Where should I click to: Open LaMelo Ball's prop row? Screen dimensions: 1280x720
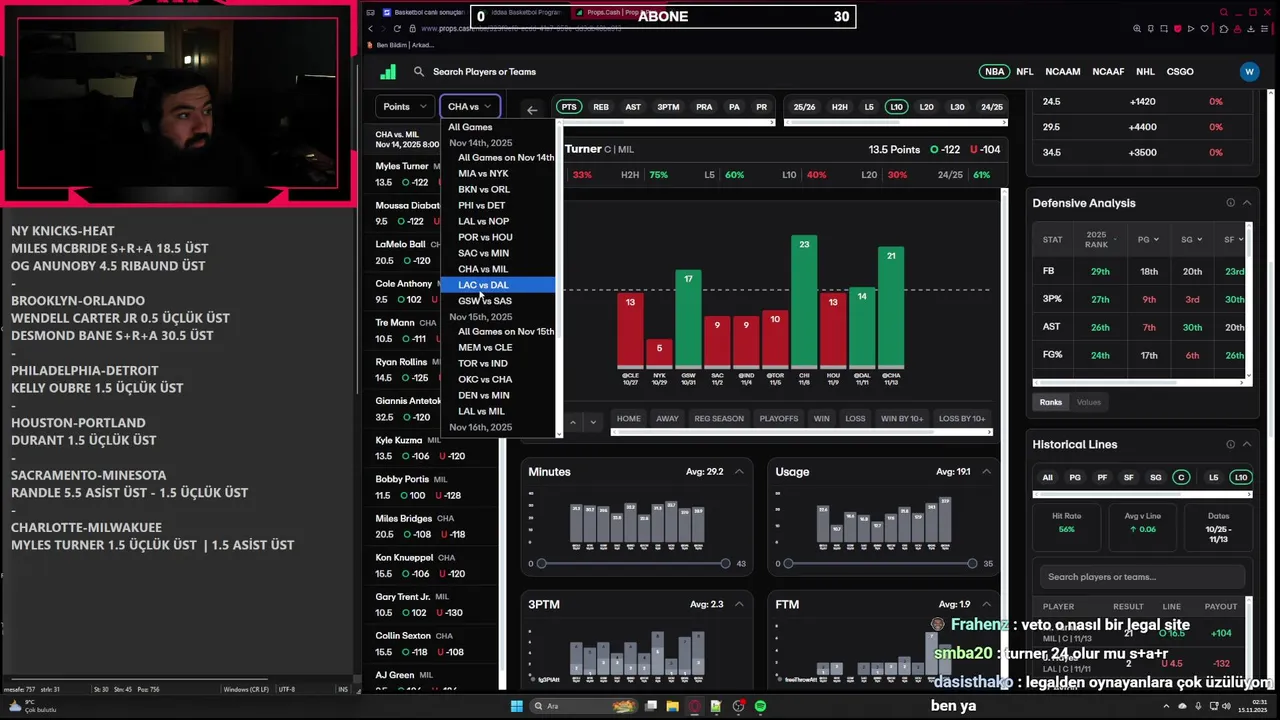[x=434, y=253]
